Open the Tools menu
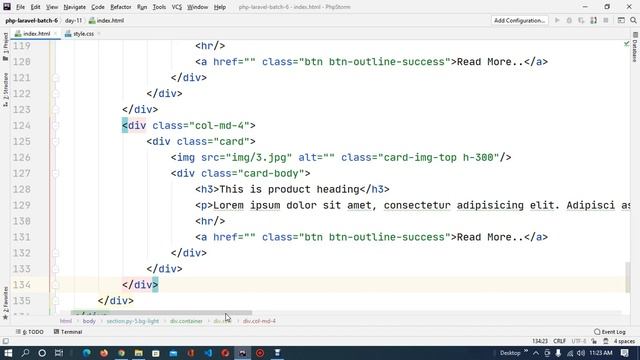This screenshot has width=640, height=360. pyautogui.click(x=159, y=7)
